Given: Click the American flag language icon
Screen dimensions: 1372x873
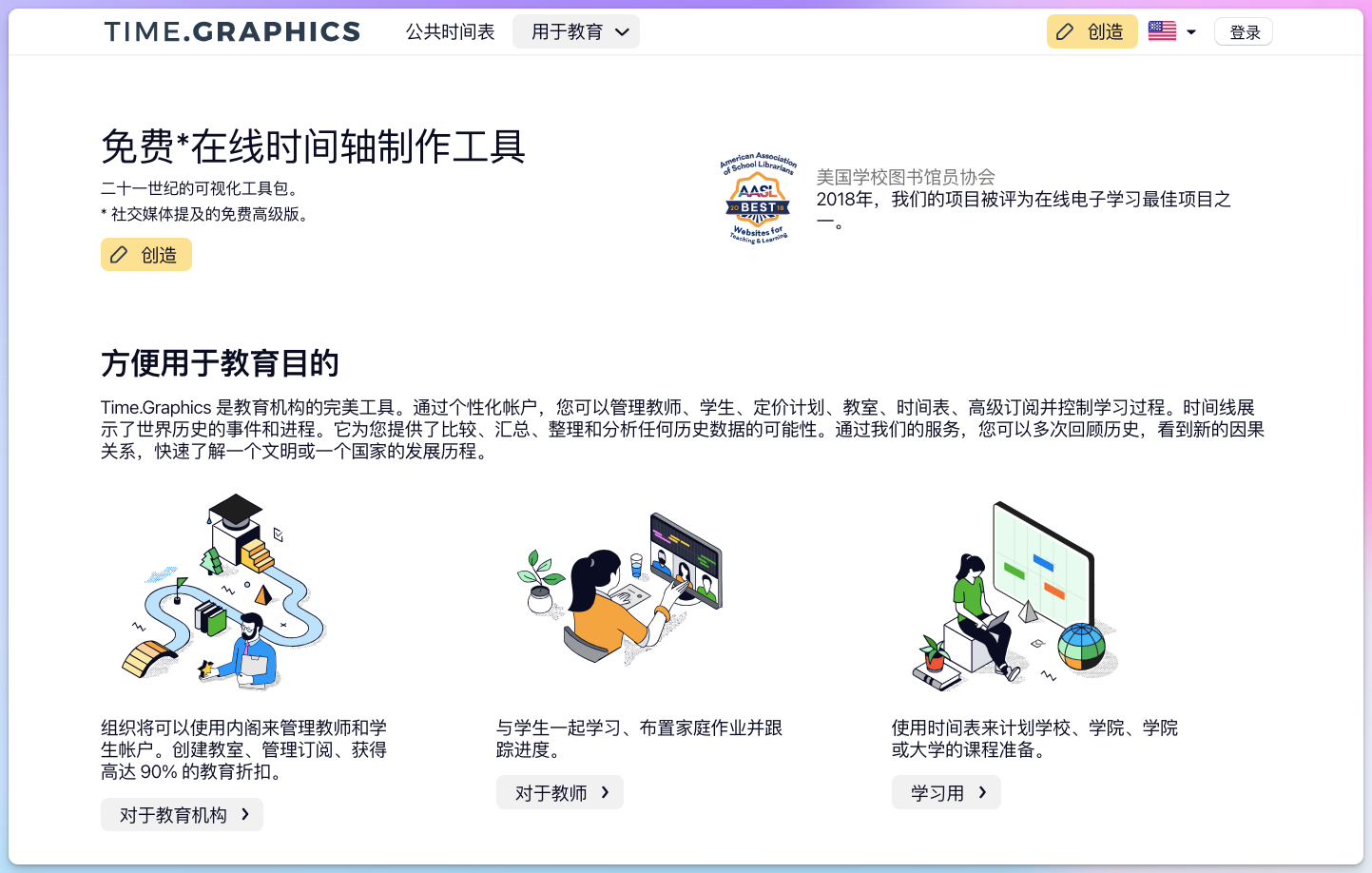Looking at the screenshot, I should pyautogui.click(x=1161, y=30).
